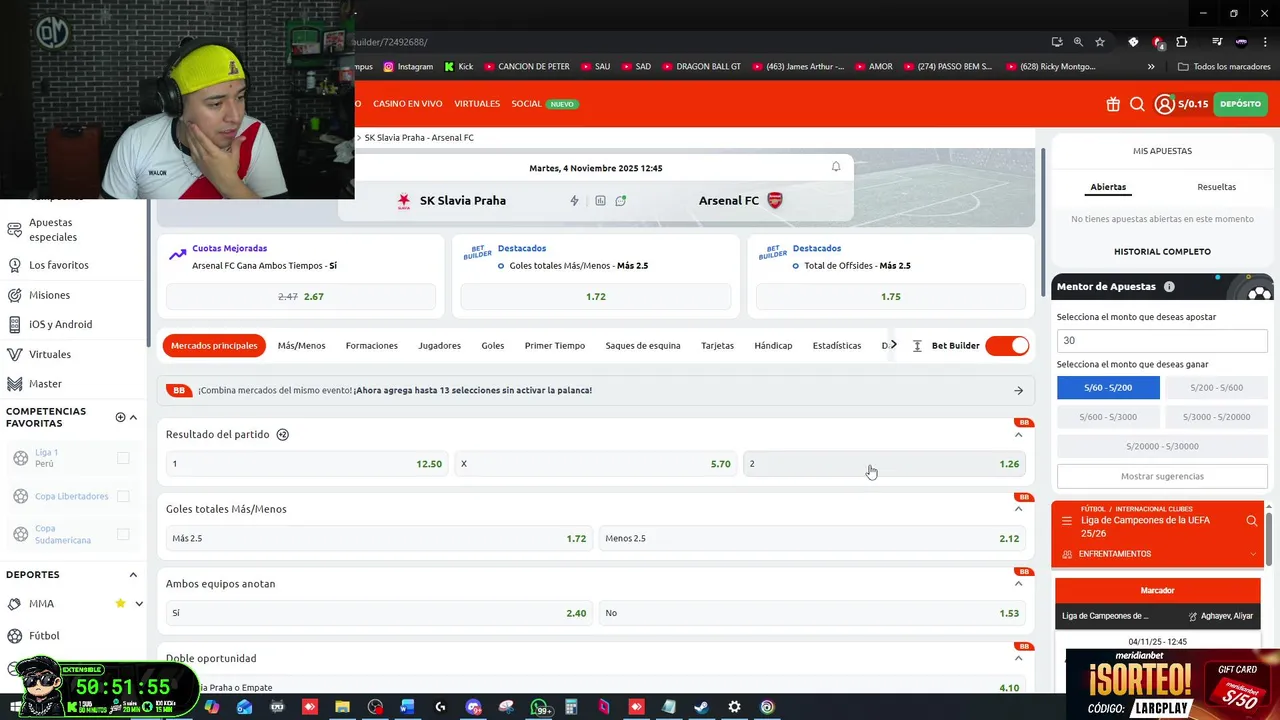Select the S/3000 - S/20000 winnings range
This screenshot has height=720, width=1280.
coord(1216,417)
